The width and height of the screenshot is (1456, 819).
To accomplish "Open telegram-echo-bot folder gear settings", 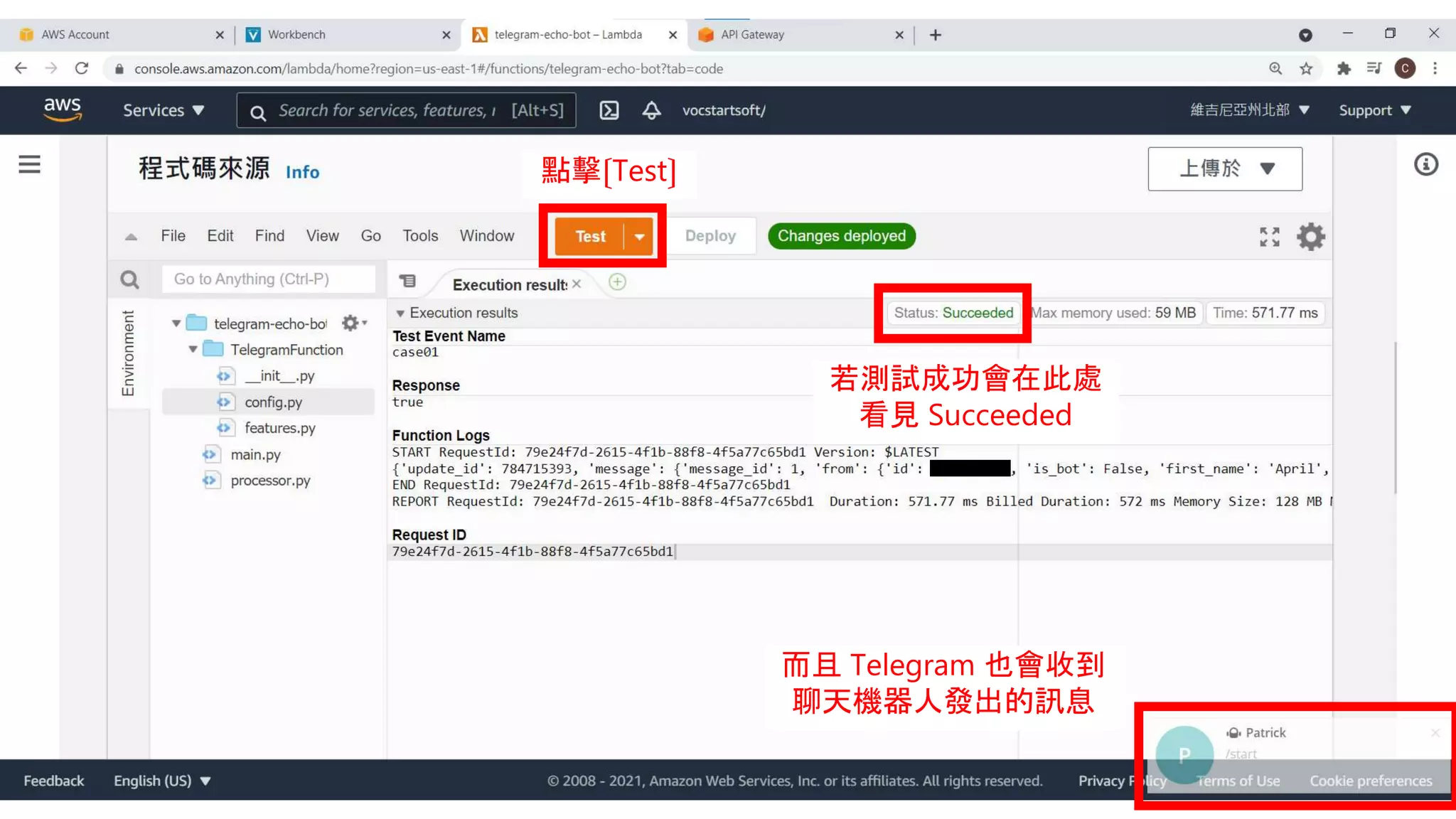I will [x=353, y=323].
